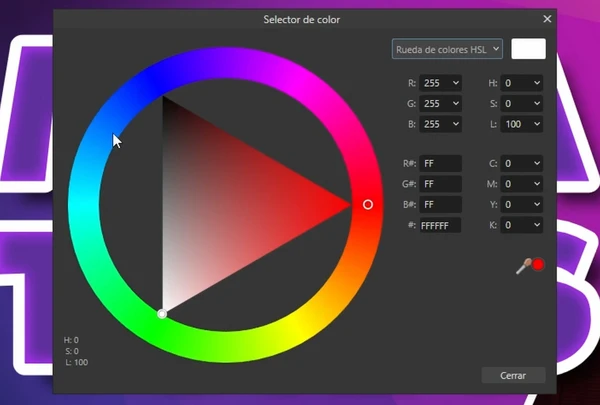Expand the H value dropdown arrow
Viewport: 600px width, 405px height.
coord(537,83)
